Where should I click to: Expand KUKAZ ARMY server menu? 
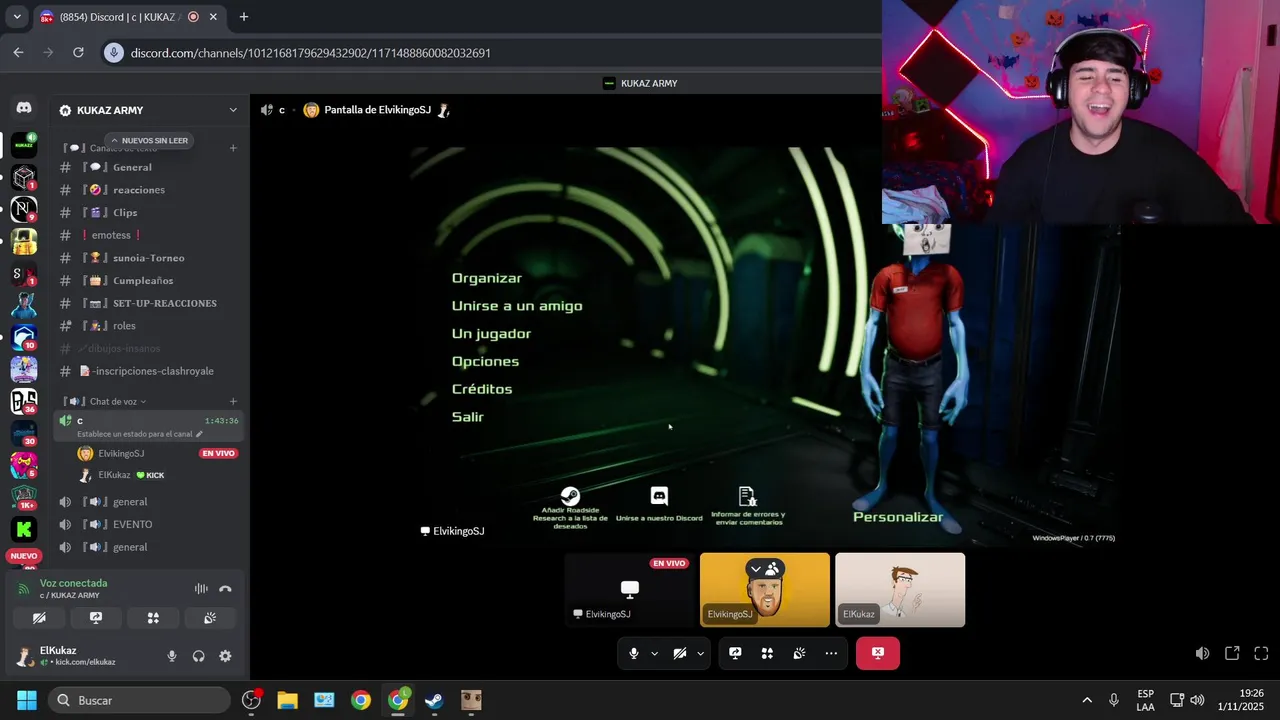click(x=233, y=110)
